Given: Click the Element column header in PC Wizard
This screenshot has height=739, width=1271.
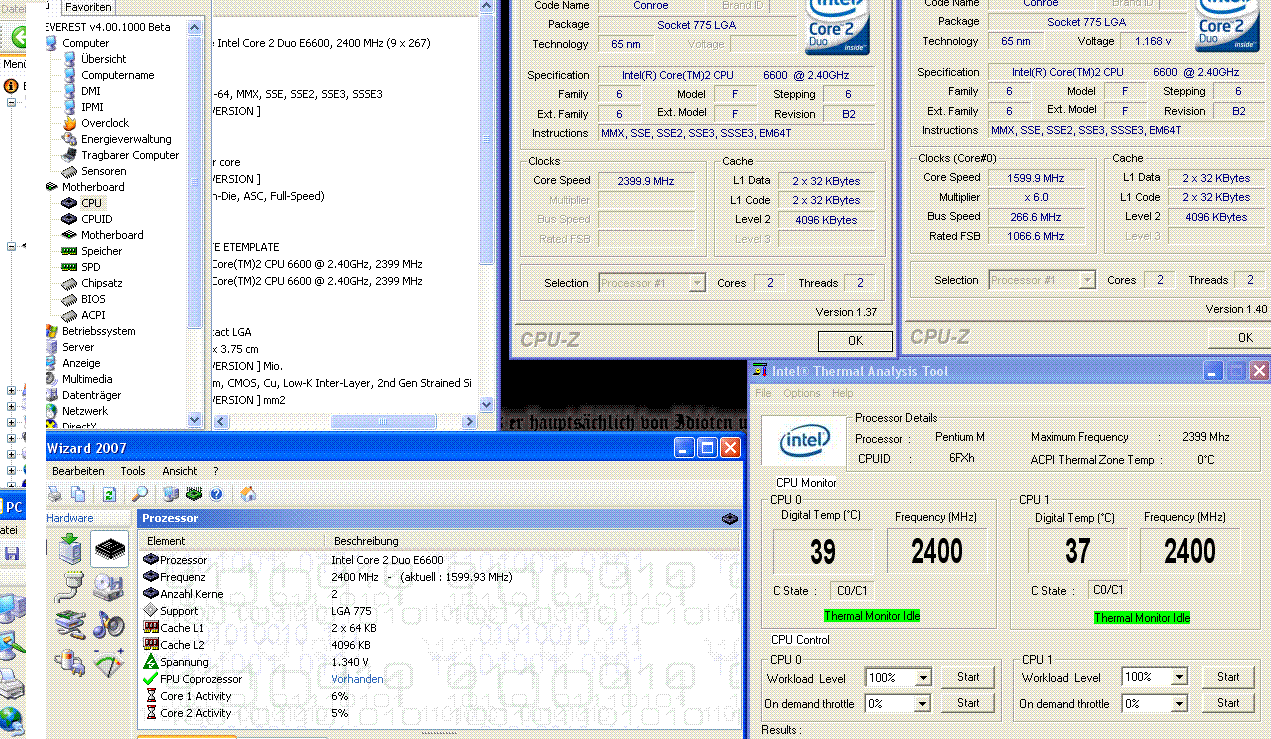Looking at the screenshot, I should tap(234, 541).
